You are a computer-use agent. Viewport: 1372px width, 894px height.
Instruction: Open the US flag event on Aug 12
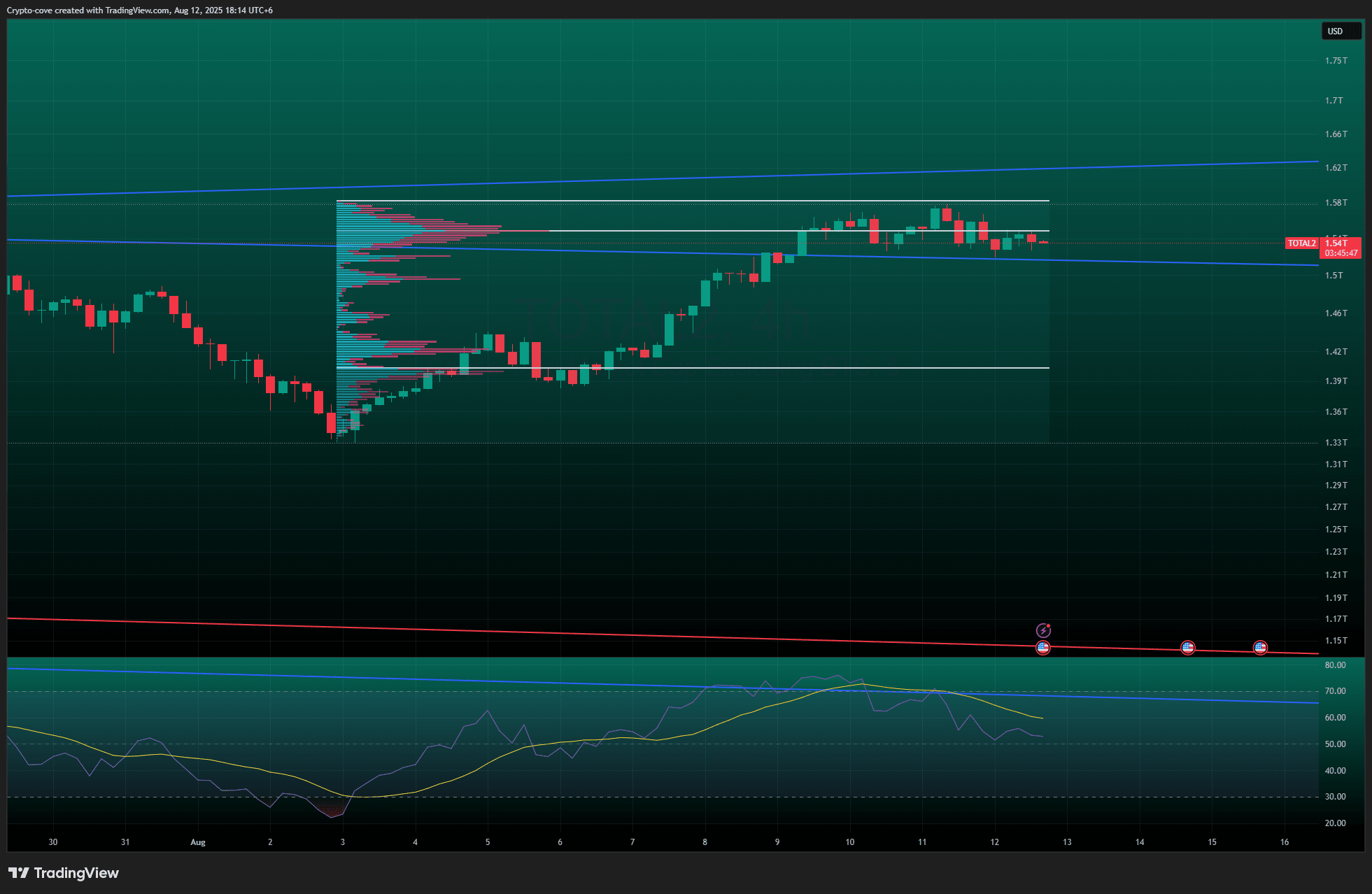pyautogui.click(x=1043, y=647)
